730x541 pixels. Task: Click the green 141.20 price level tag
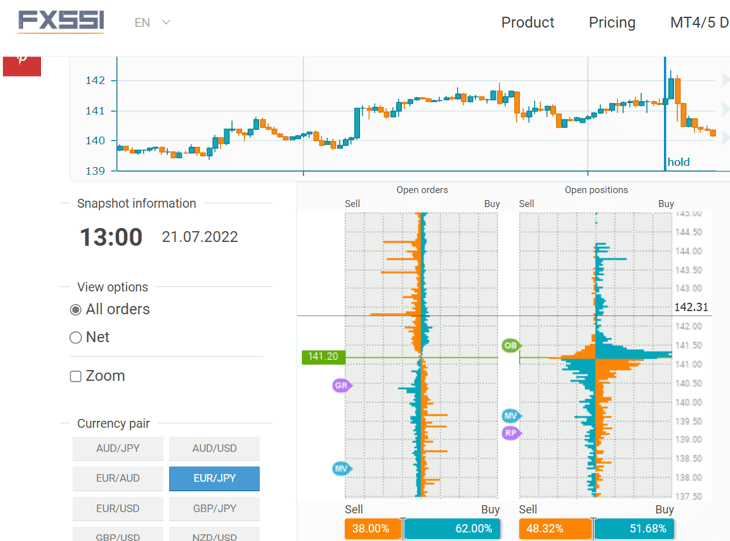(x=322, y=356)
